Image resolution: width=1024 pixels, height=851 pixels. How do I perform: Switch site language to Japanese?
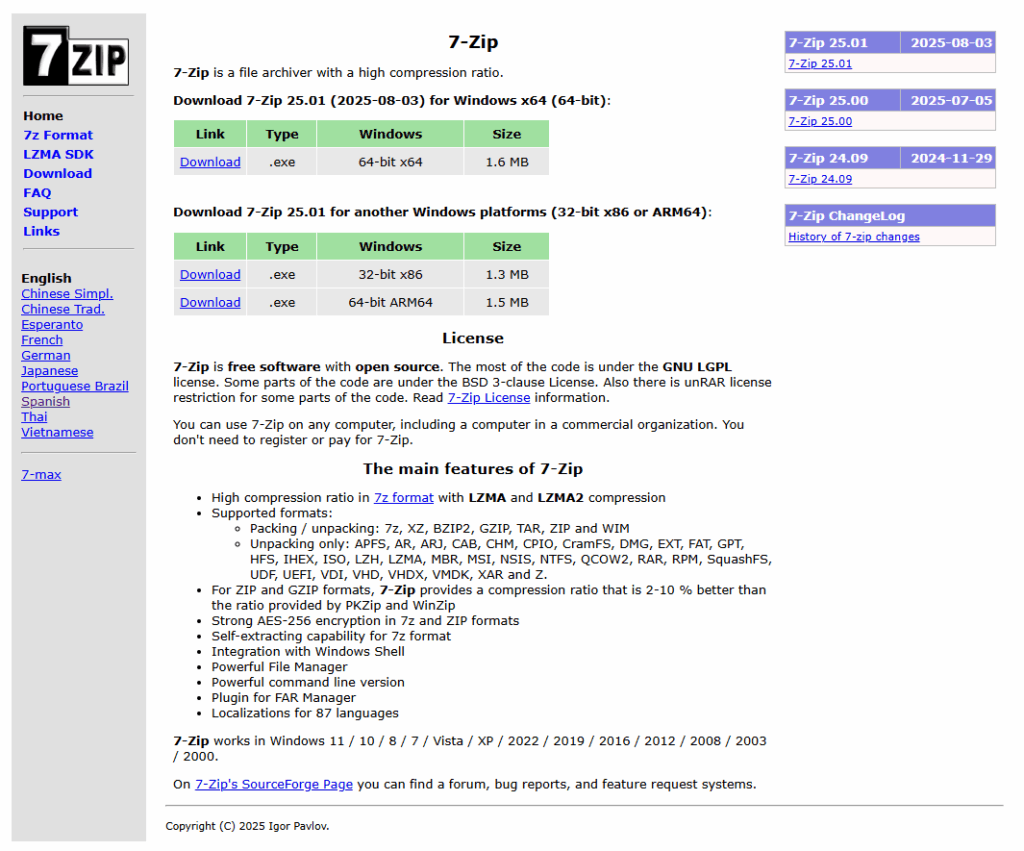(x=49, y=370)
